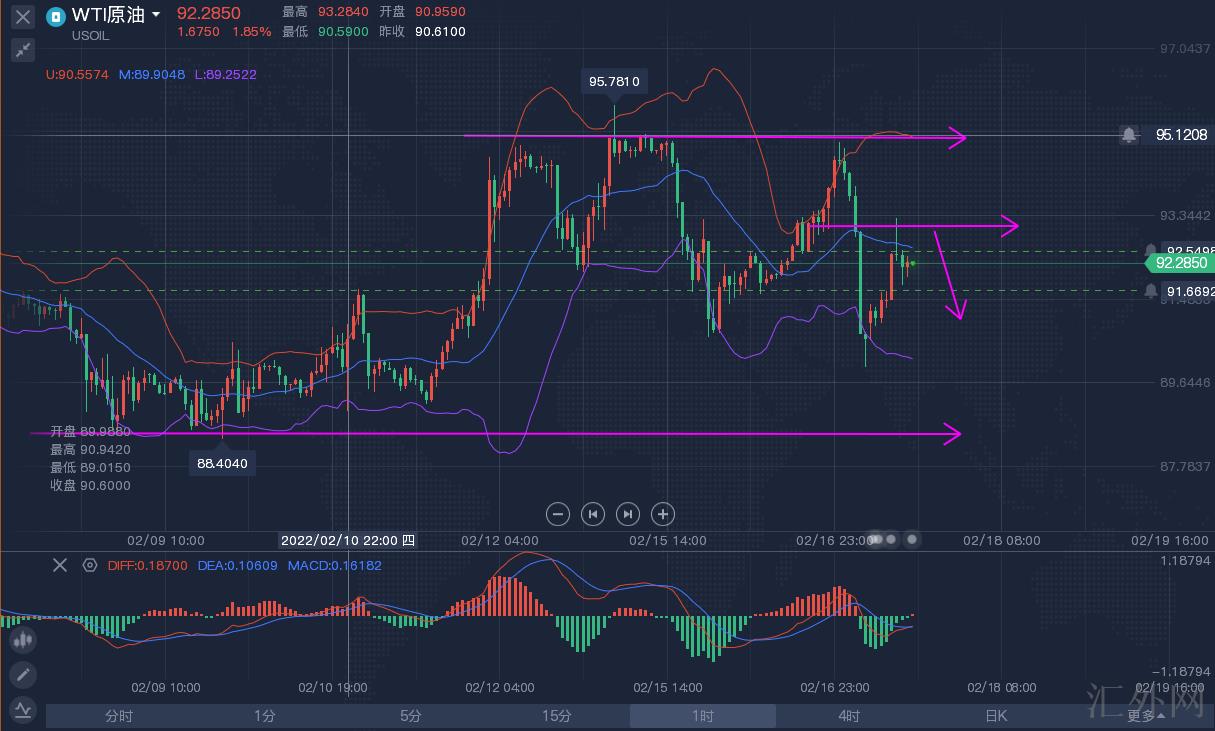This screenshot has height=731, width=1215.
Task: Zoom out the chart with the minus button
Action: click(x=558, y=514)
